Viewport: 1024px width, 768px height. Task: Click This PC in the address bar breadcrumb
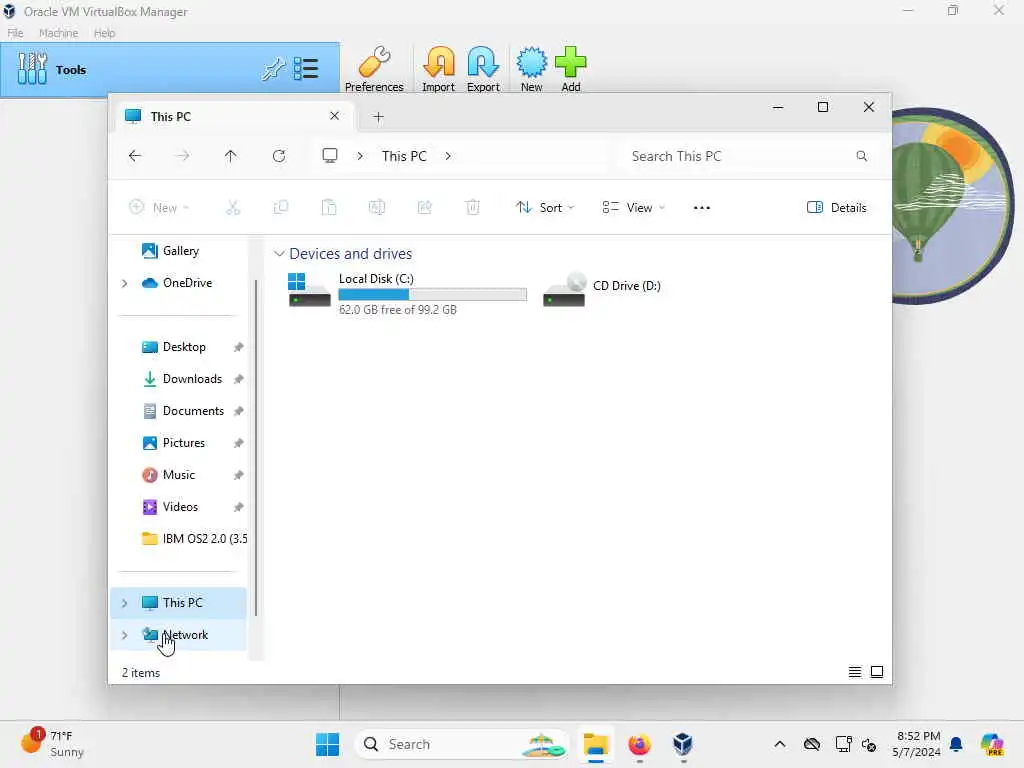pos(404,156)
